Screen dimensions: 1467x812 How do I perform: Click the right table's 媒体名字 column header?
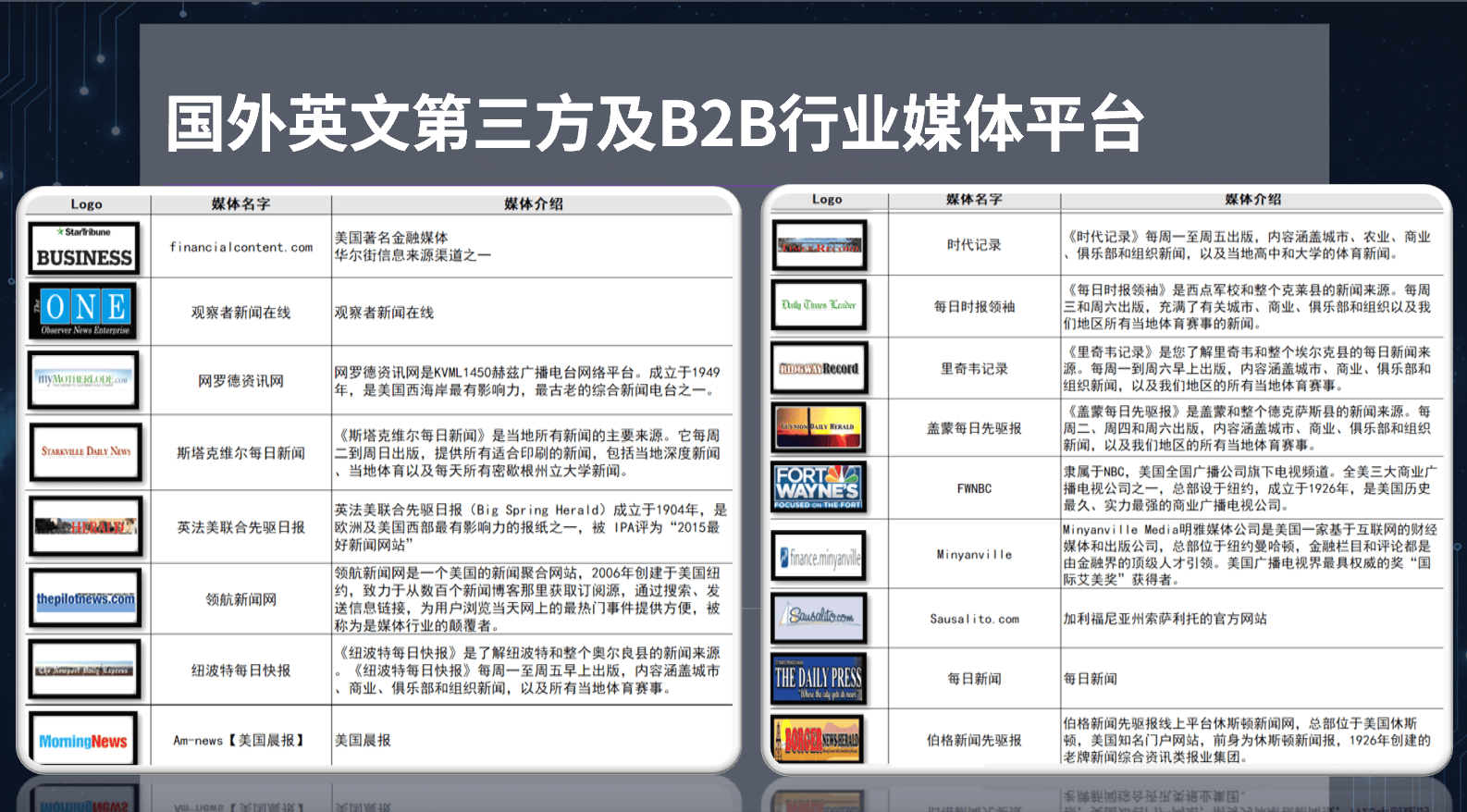974,200
